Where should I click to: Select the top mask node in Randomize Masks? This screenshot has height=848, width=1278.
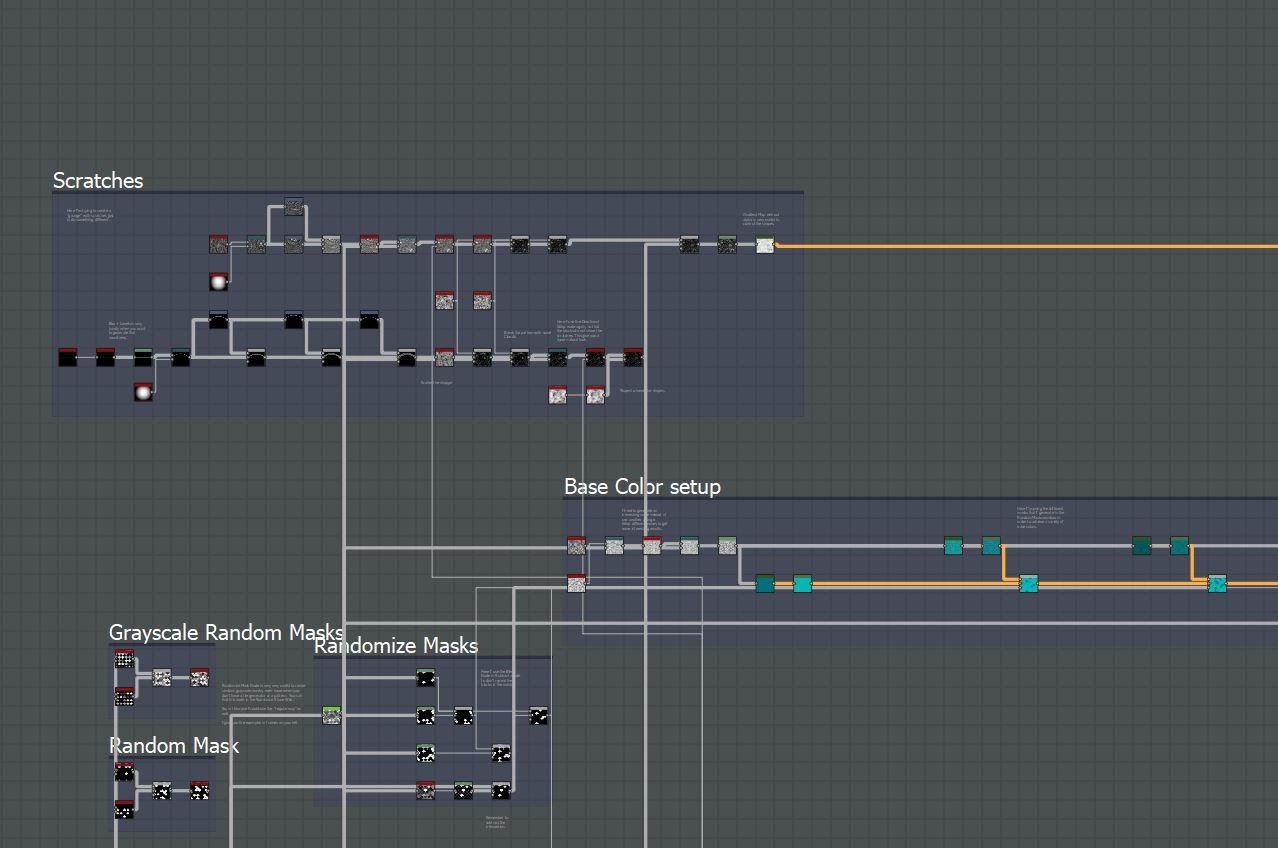pos(425,678)
